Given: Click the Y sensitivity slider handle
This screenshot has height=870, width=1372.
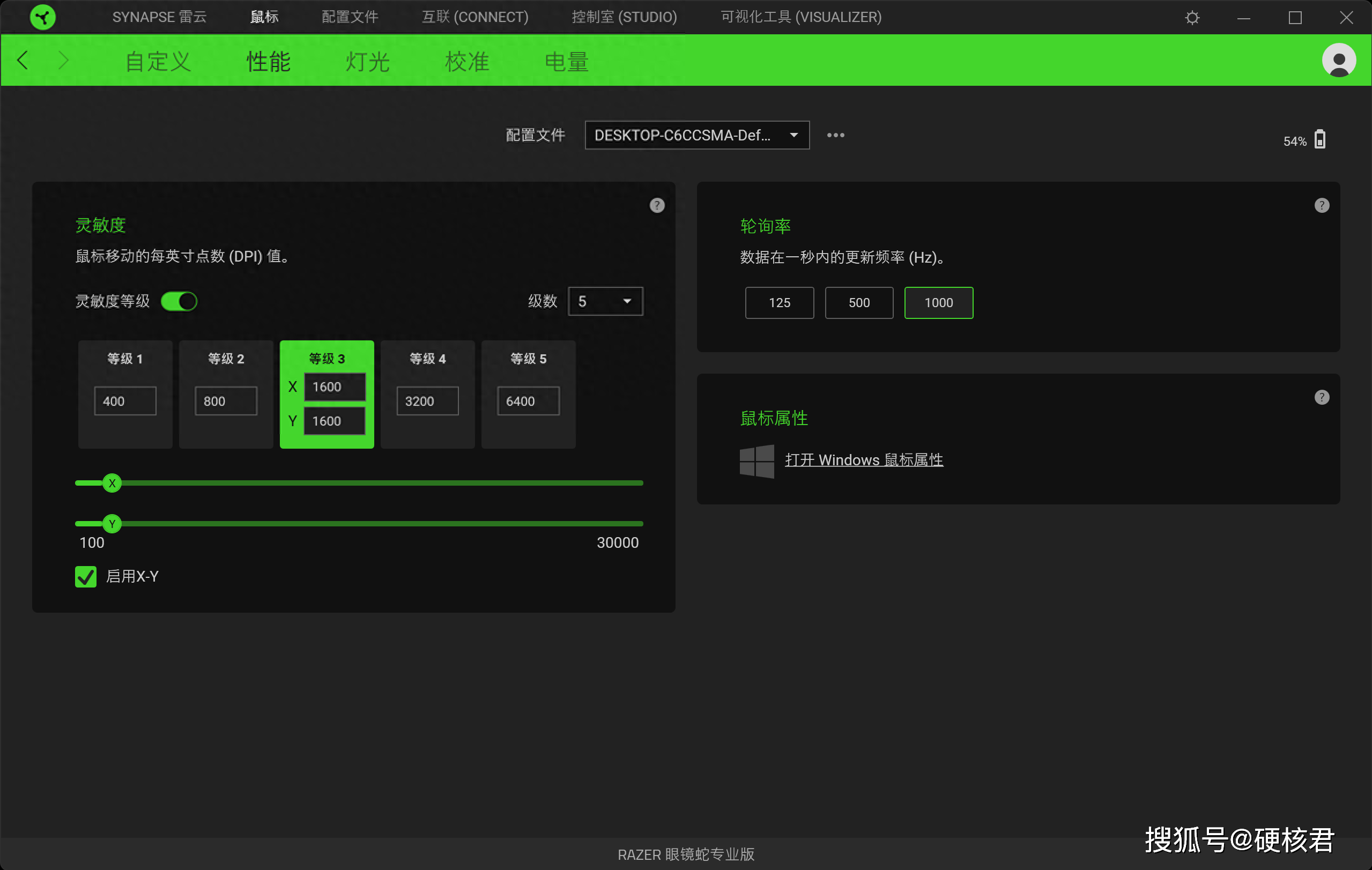Looking at the screenshot, I should (112, 524).
